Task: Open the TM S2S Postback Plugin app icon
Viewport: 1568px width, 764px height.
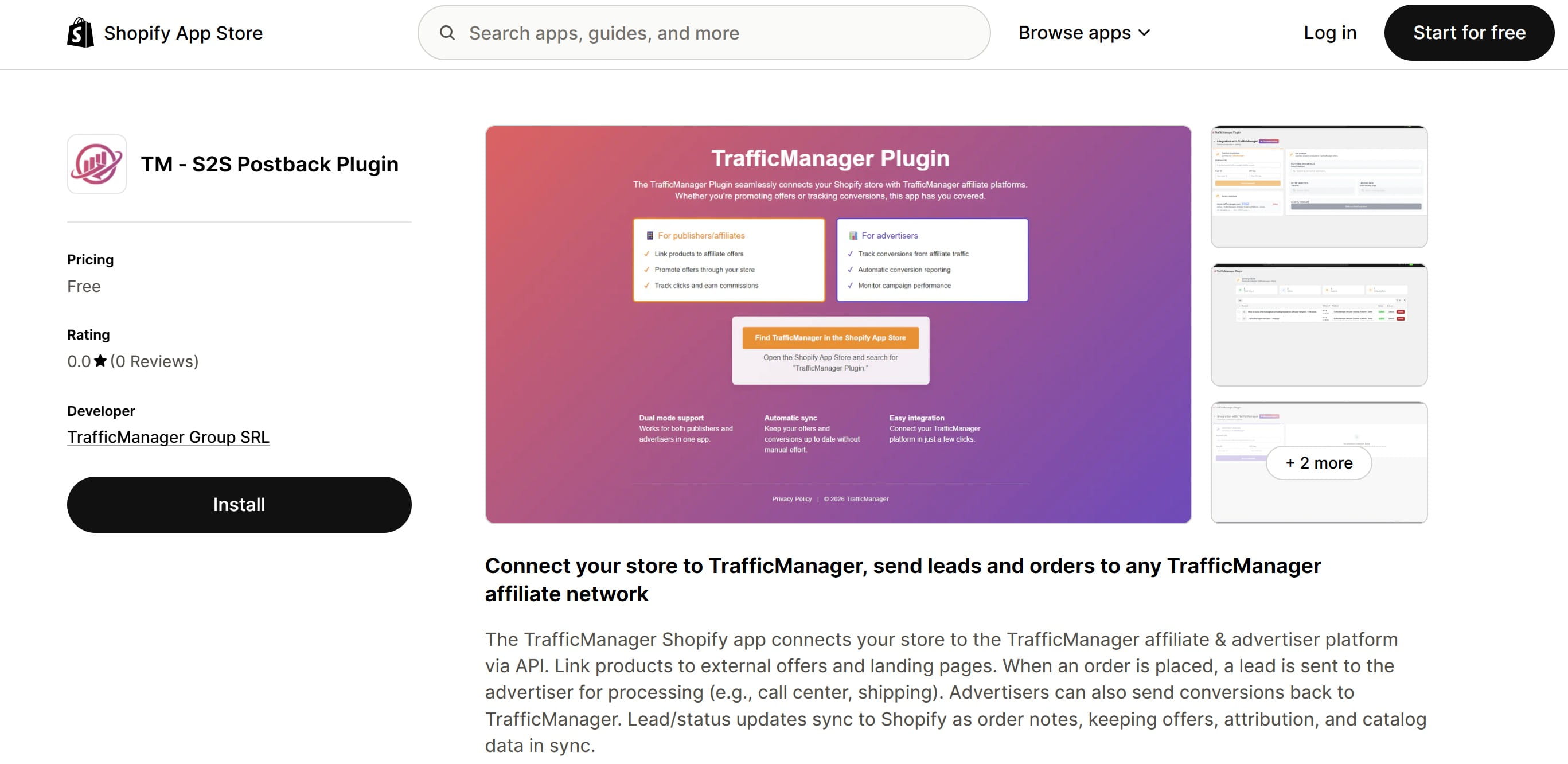Action: (x=97, y=164)
